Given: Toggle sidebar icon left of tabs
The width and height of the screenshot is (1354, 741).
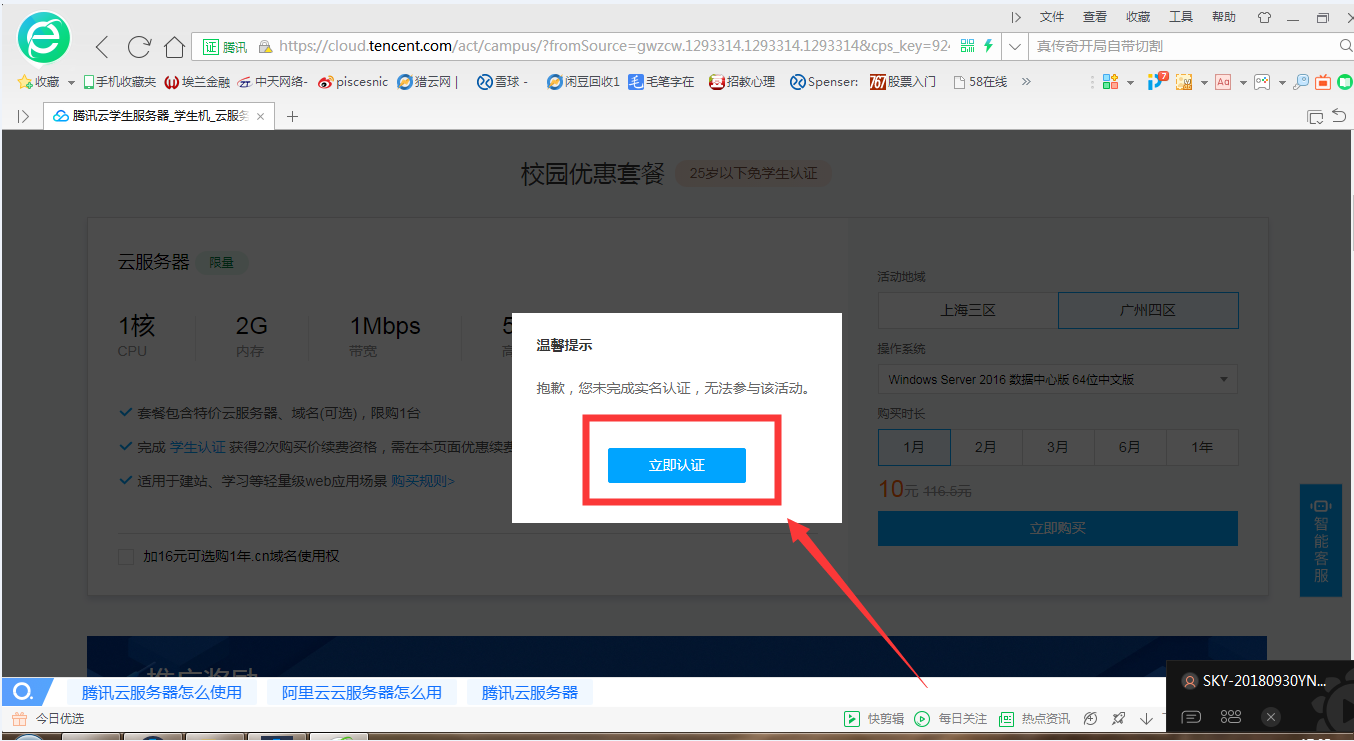Looking at the screenshot, I should pyautogui.click(x=23, y=116).
